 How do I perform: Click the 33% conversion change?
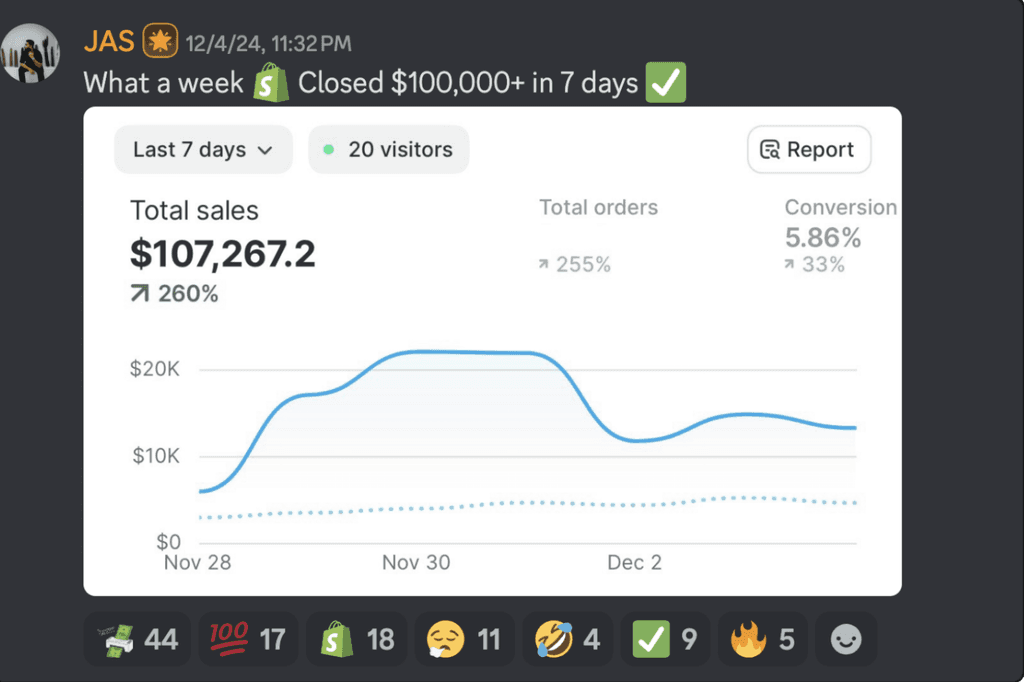click(x=814, y=265)
